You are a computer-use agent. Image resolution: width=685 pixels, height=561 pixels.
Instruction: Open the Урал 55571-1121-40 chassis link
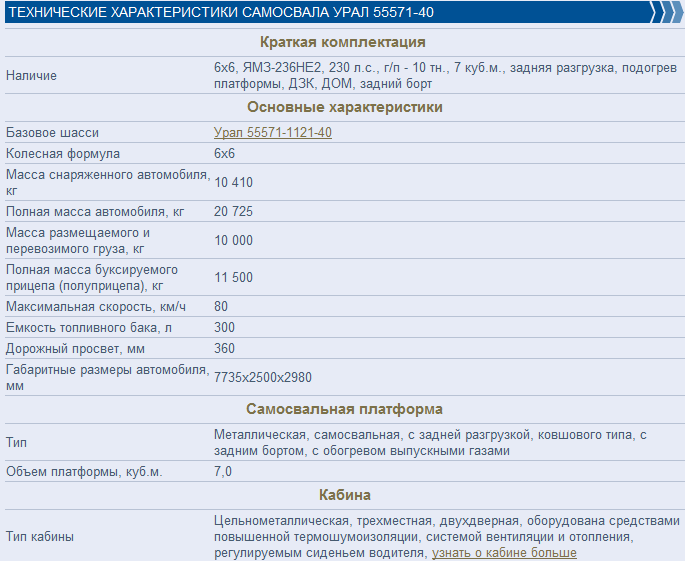(273, 132)
